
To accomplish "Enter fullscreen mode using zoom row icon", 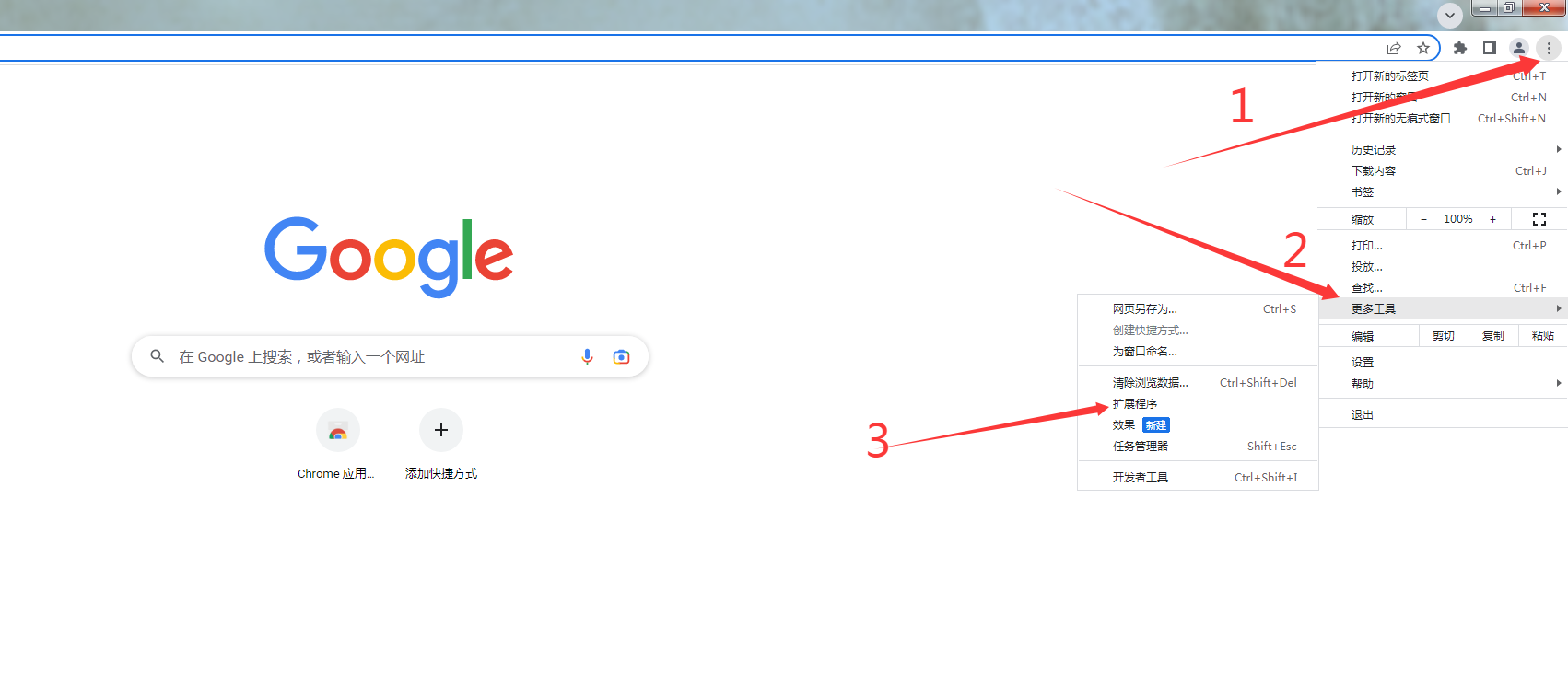I will pos(1539,219).
